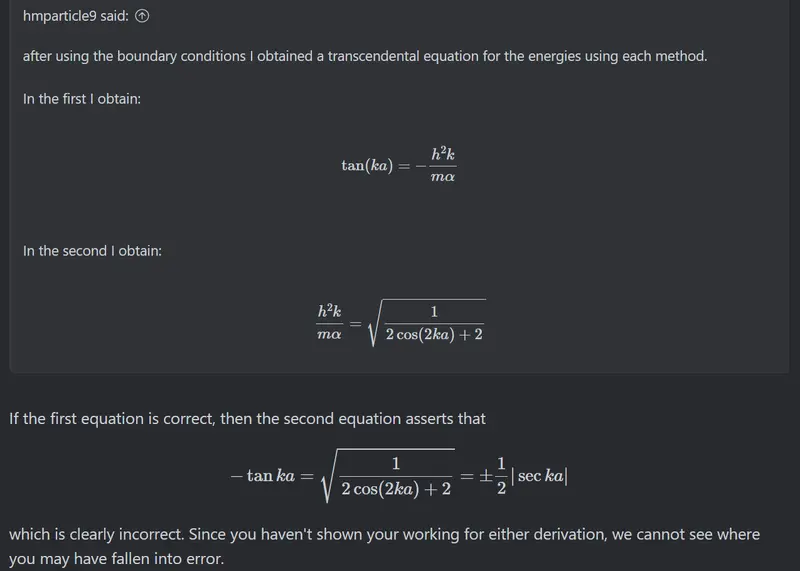Click the text 'In the first I obtain:'
The height and width of the screenshot is (571, 800).
82,98
